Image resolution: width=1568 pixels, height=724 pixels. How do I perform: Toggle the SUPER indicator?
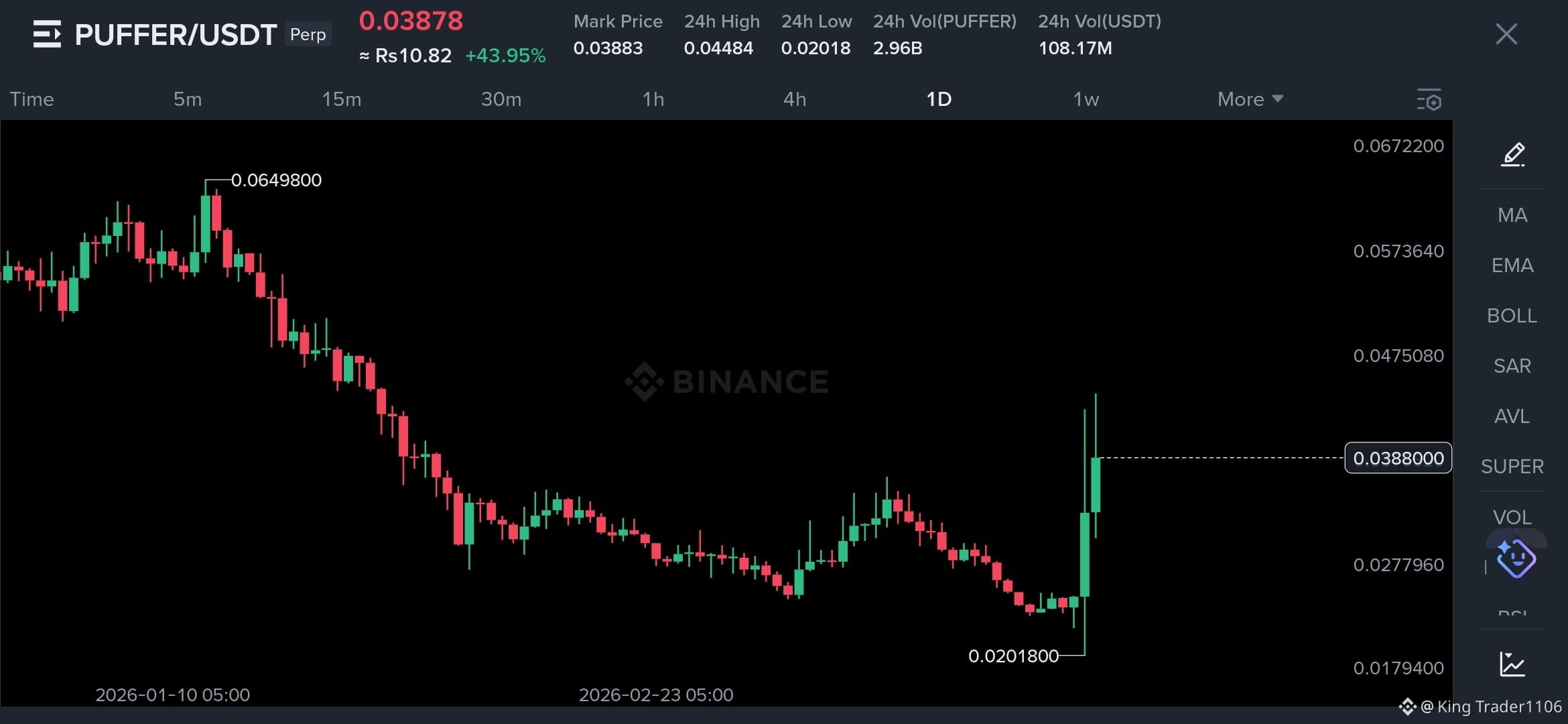pos(1512,467)
